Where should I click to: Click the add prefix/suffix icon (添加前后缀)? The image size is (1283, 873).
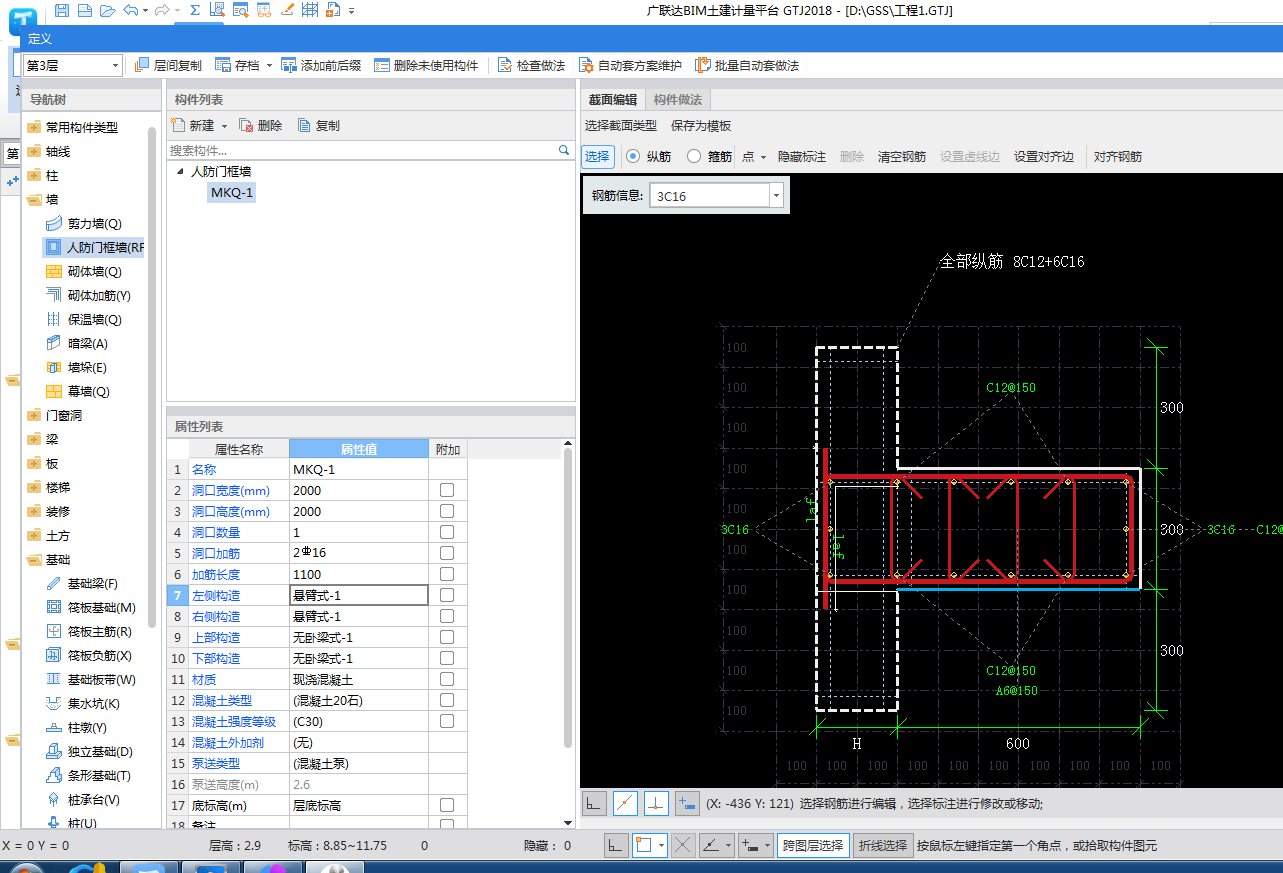(289, 65)
